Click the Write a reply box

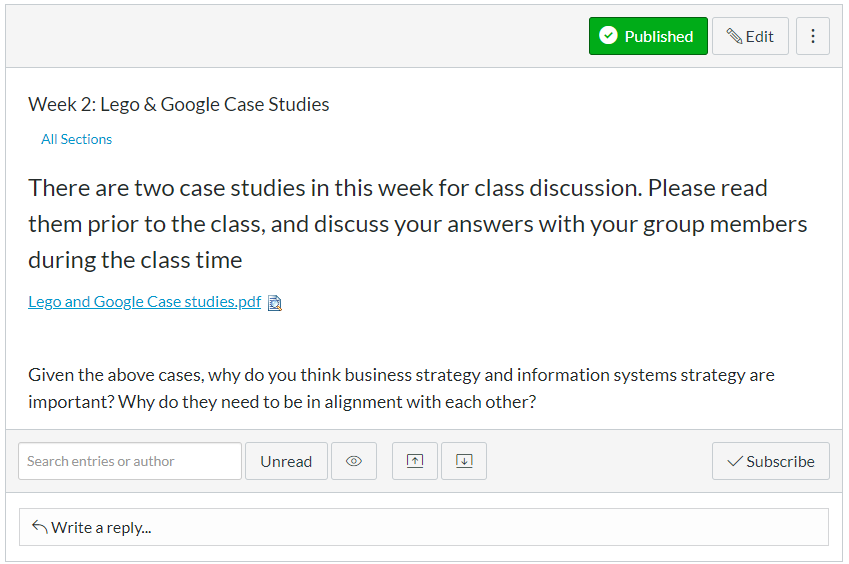424,527
